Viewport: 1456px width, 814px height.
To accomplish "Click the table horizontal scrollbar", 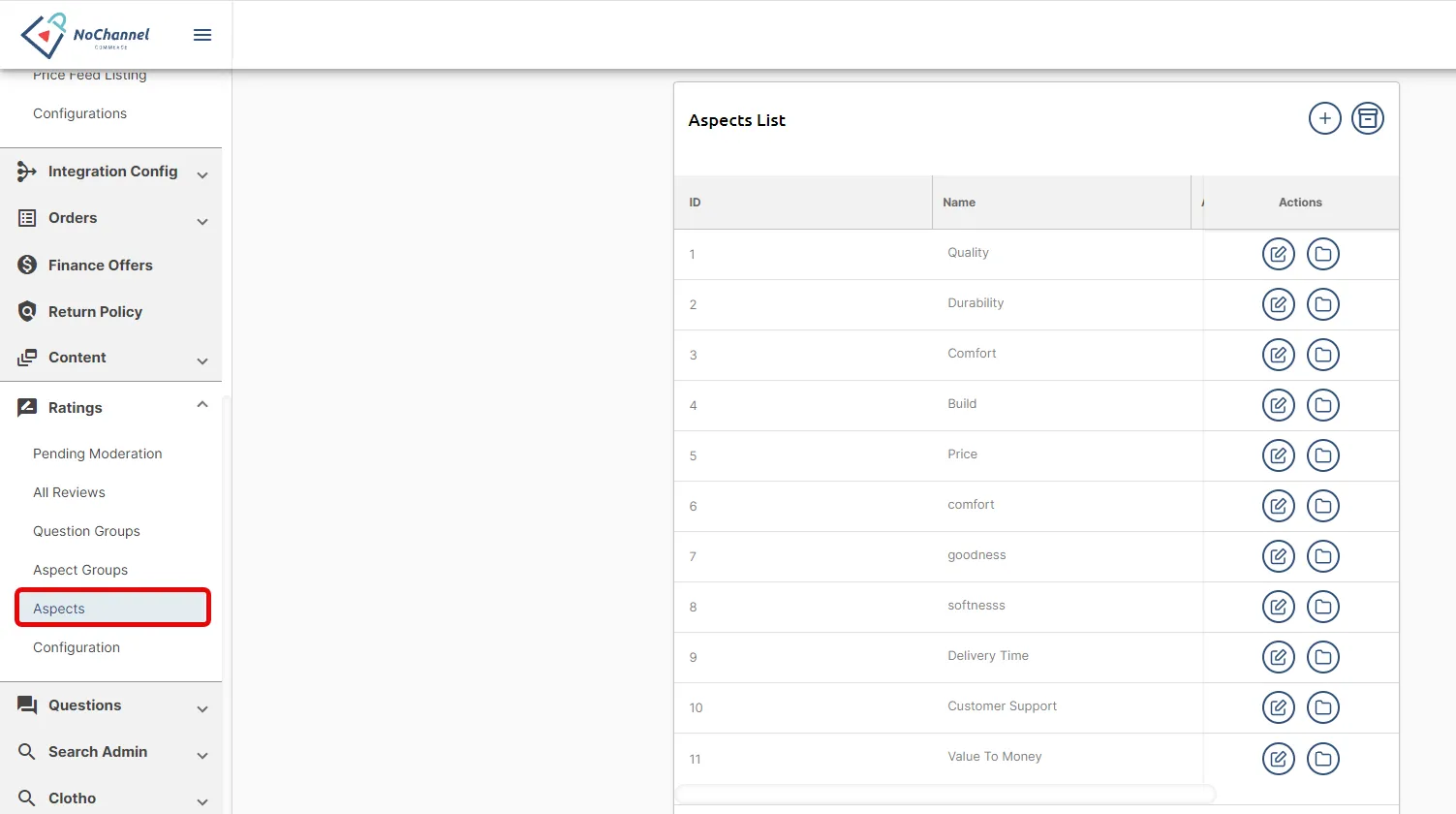I will pos(945,794).
